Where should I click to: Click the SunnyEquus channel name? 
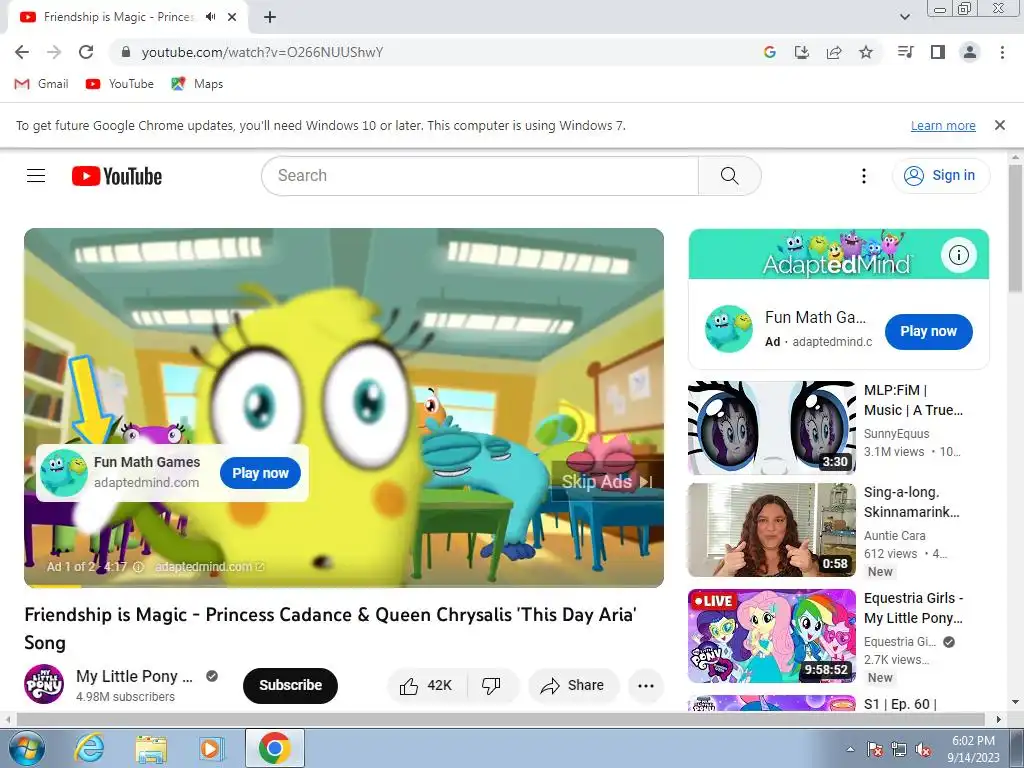[896, 434]
